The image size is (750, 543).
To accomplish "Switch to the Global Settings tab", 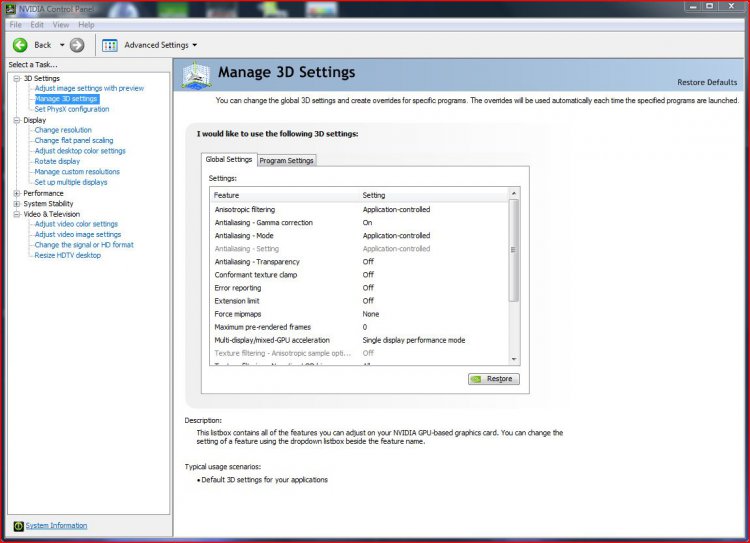I will 229,159.
